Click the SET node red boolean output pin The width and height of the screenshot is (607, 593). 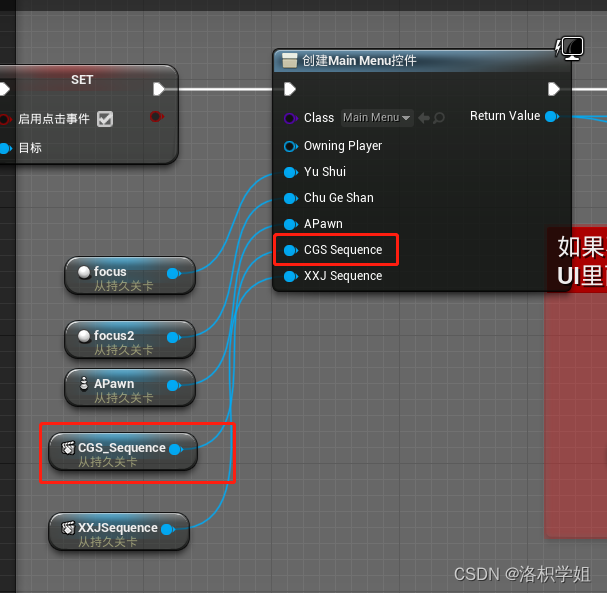(156, 116)
